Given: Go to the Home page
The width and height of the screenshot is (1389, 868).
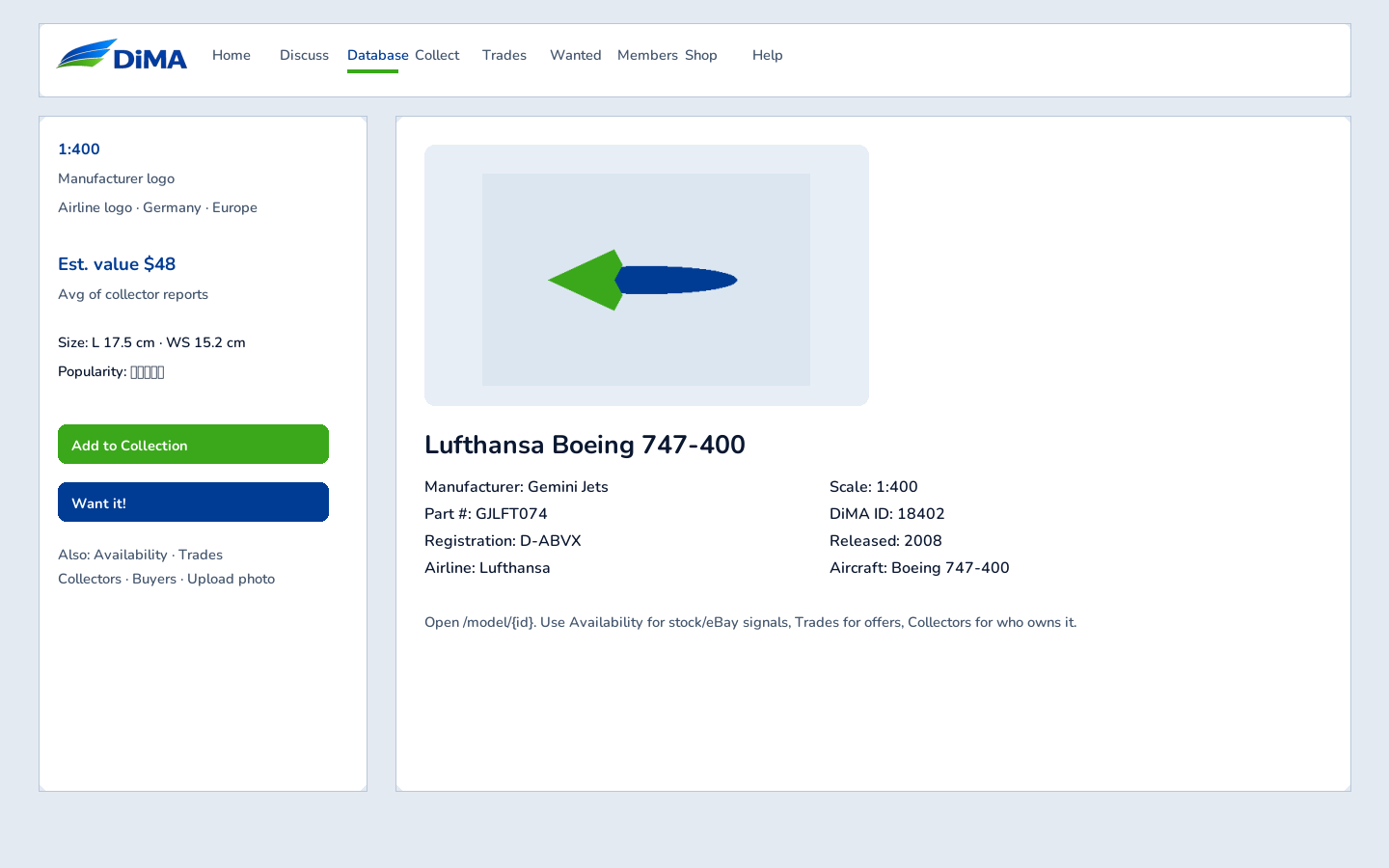Looking at the screenshot, I should (231, 55).
